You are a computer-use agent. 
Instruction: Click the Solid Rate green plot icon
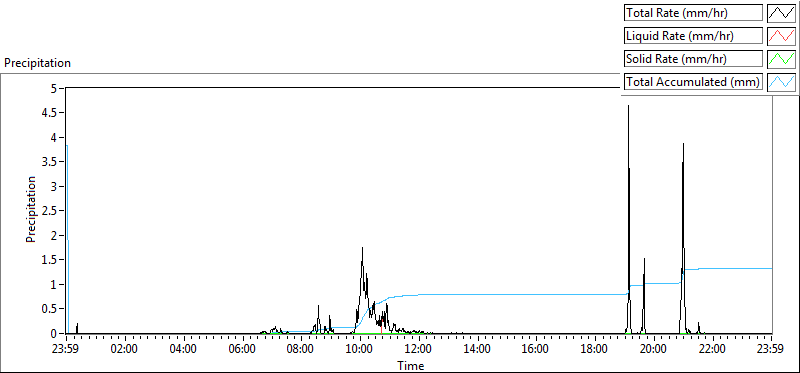pos(782,59)
